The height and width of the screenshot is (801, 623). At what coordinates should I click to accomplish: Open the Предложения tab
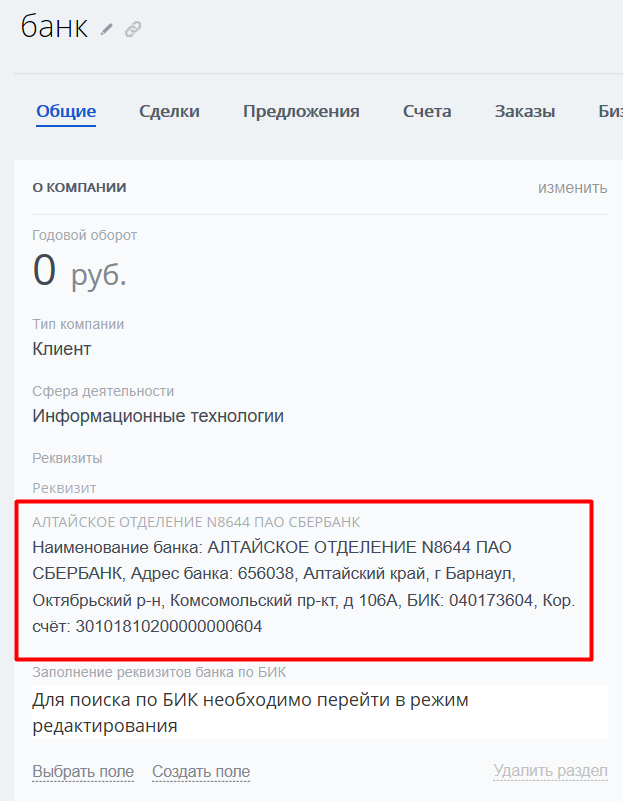click(301, 111)
